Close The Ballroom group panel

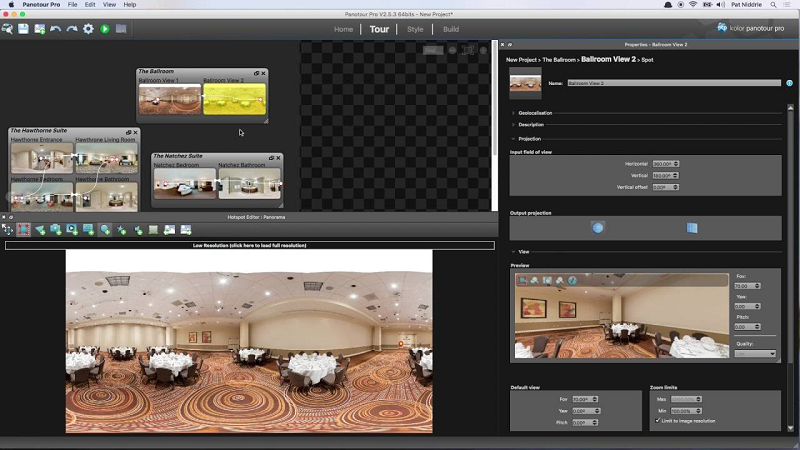tap(264, 73)
